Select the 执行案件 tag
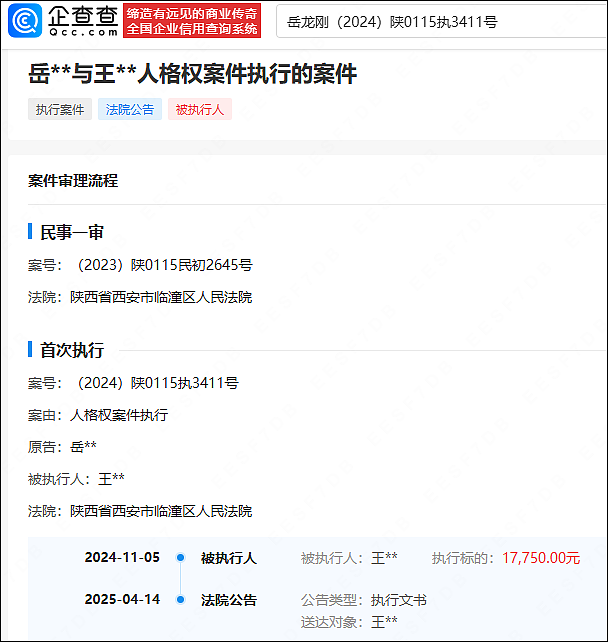This screenshot has height=642, width=608. [60, 109]
